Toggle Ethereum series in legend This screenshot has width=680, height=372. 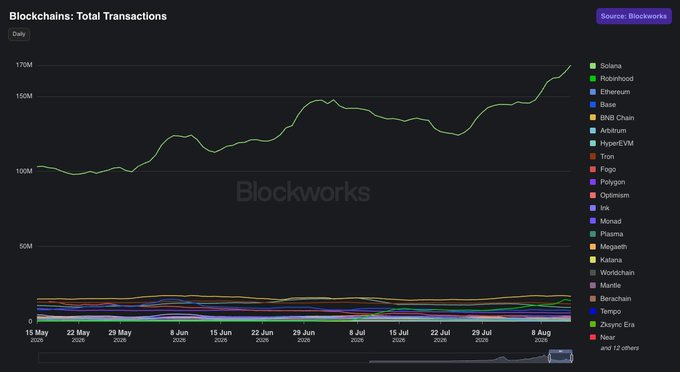610,92
